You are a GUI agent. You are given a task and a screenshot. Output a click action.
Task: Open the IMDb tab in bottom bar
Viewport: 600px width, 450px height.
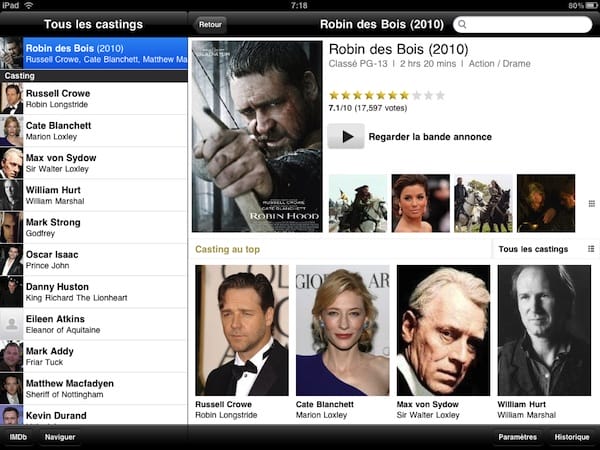(18, 437)
